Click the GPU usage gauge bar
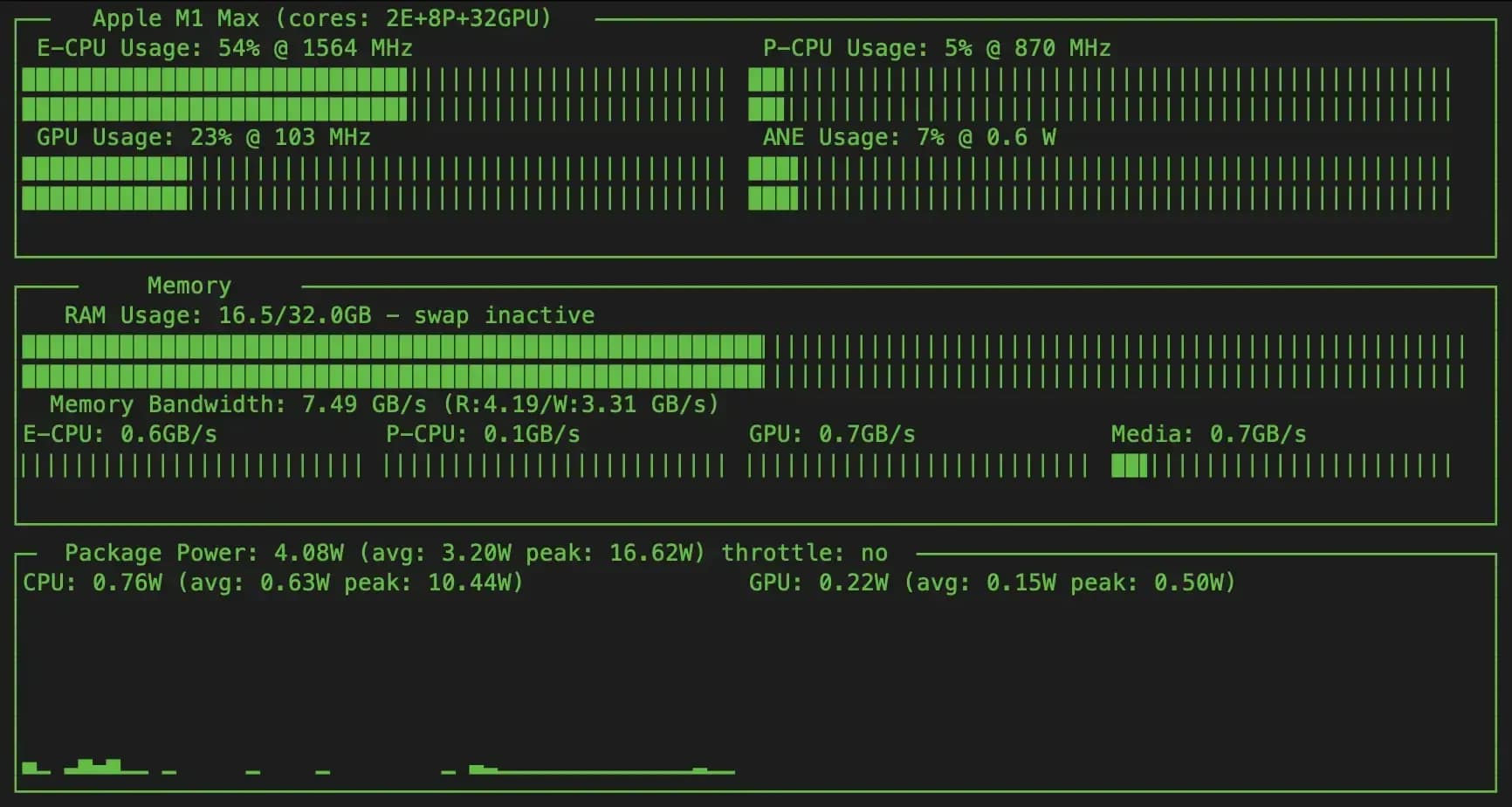Viewport: 1512px width, 807px height. point(374,183)
